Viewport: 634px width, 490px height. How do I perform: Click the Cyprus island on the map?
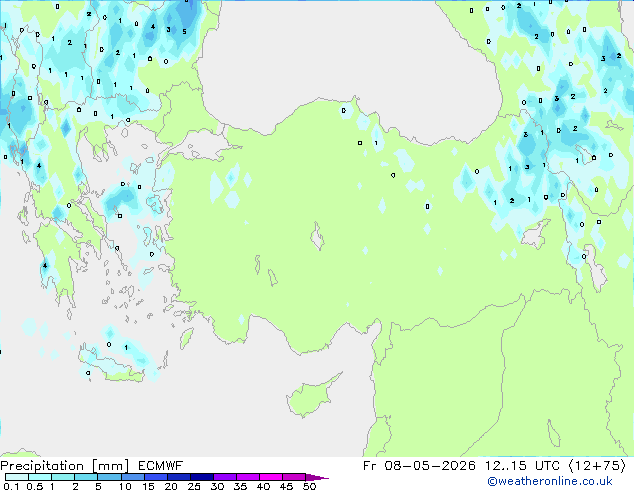pyautogui.click(x=311, y=396)
